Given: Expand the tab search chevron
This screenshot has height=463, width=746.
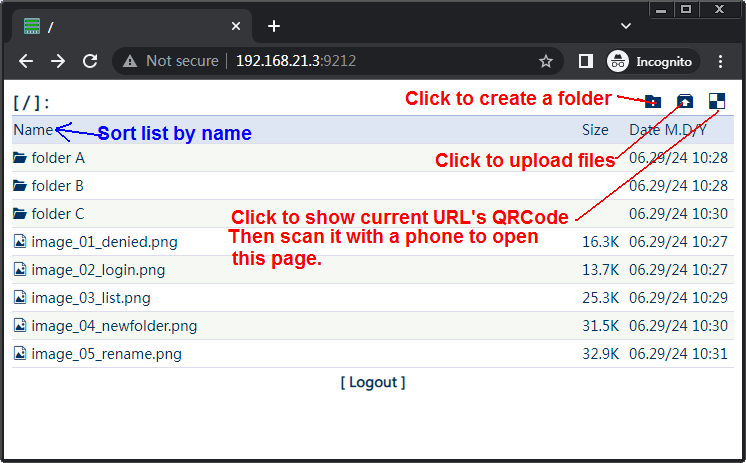Looking at the screenshot, I should pos(626,25).
